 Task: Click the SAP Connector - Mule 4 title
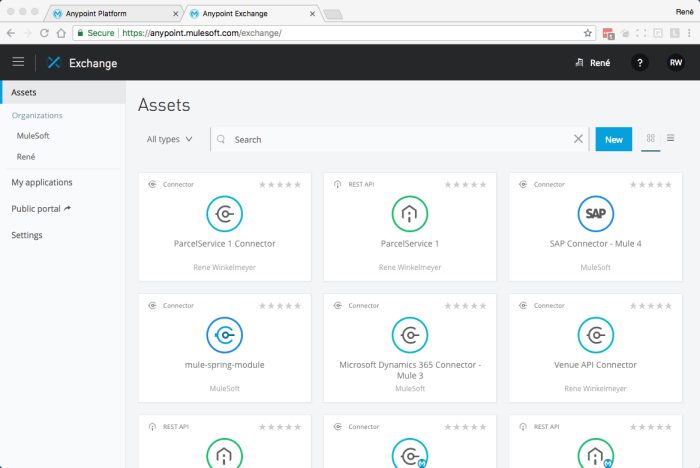tap(596, 243)
